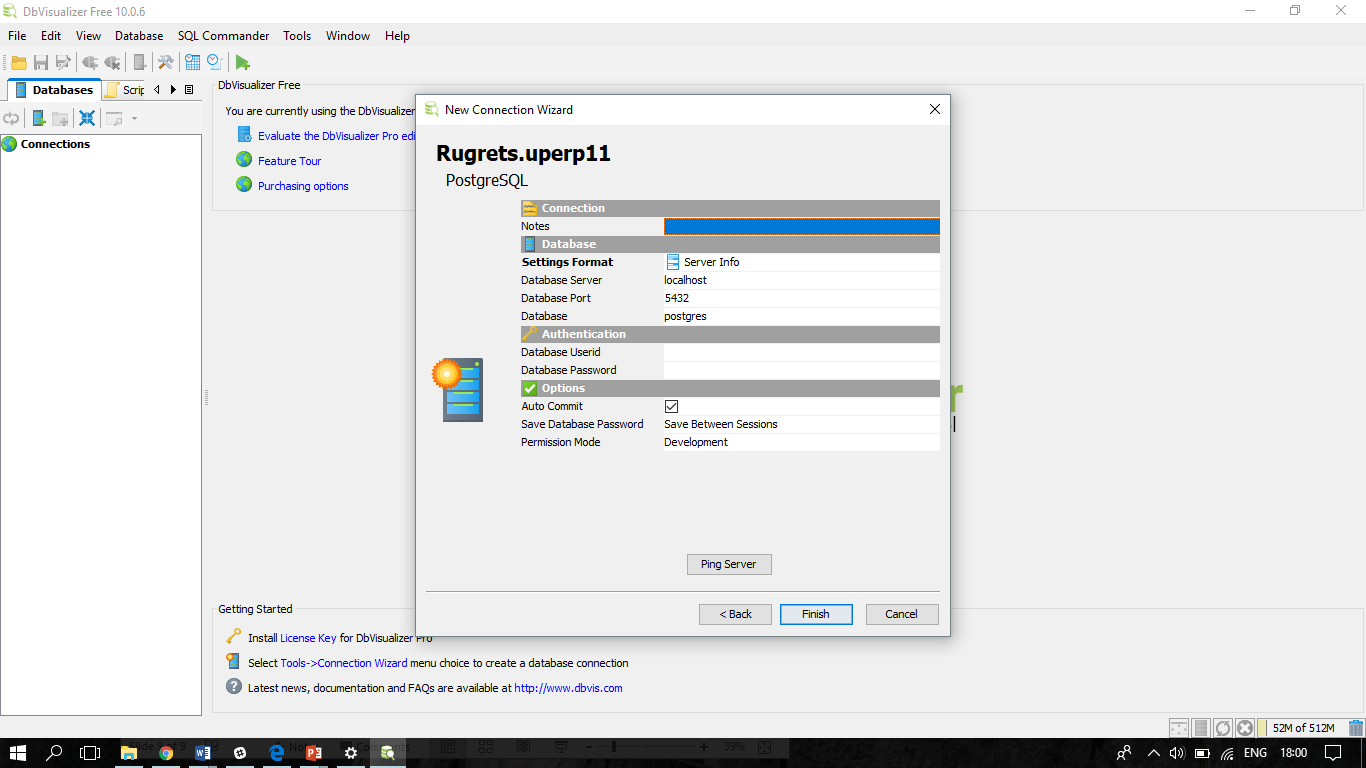The height and width of the screenshot is (768, 1366).
Task: Show previous tabs with left arrow
Action: (157, 90)
